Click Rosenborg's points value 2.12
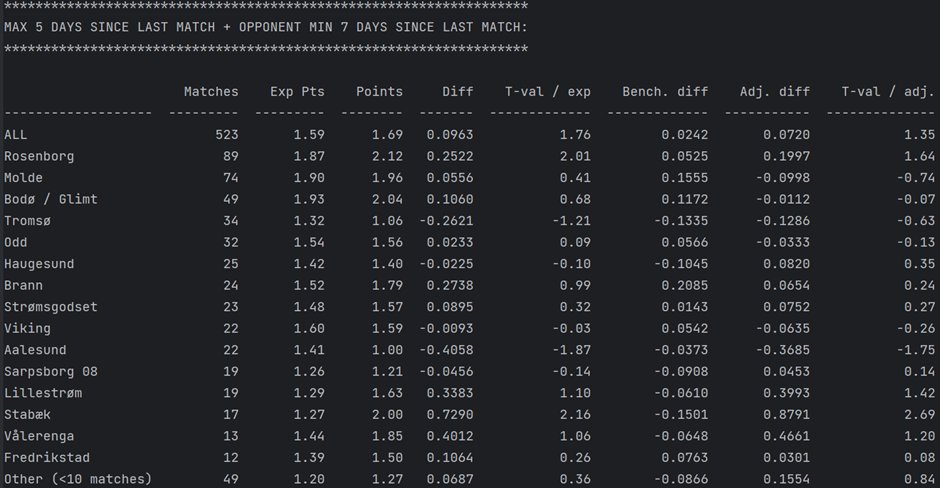The image size is (940, 488). (x=387, y=156)
